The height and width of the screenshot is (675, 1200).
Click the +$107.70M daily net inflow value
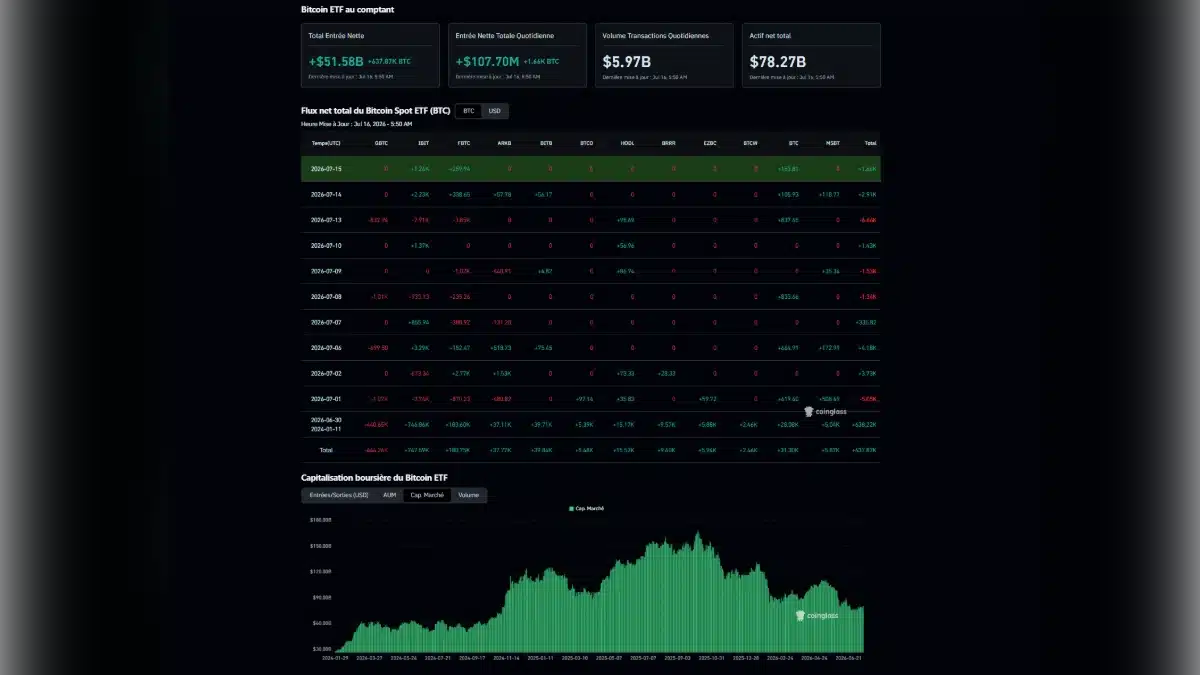(487, 61)
